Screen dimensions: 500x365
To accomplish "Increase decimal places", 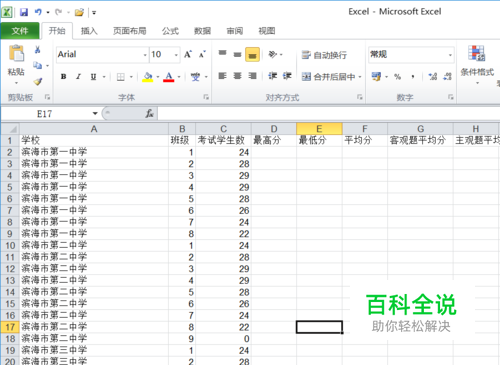I will [433, 77].
